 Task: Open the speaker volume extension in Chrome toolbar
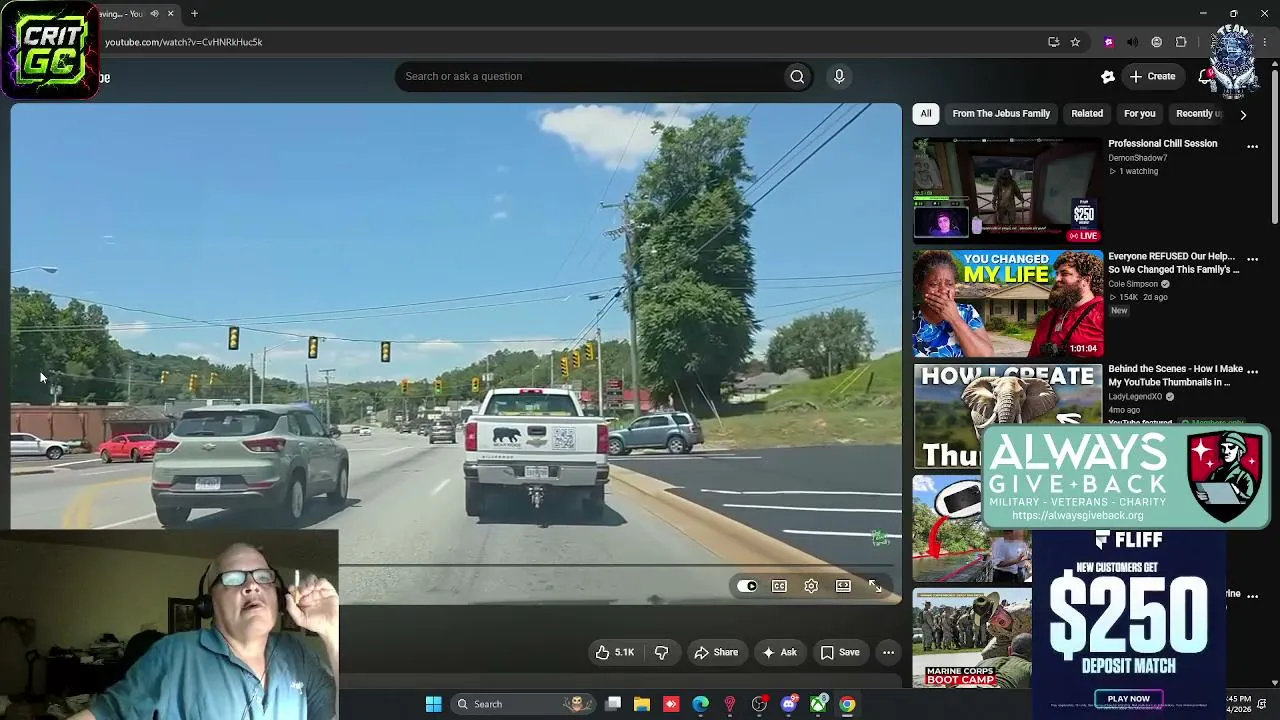[x=1132, y=42]
